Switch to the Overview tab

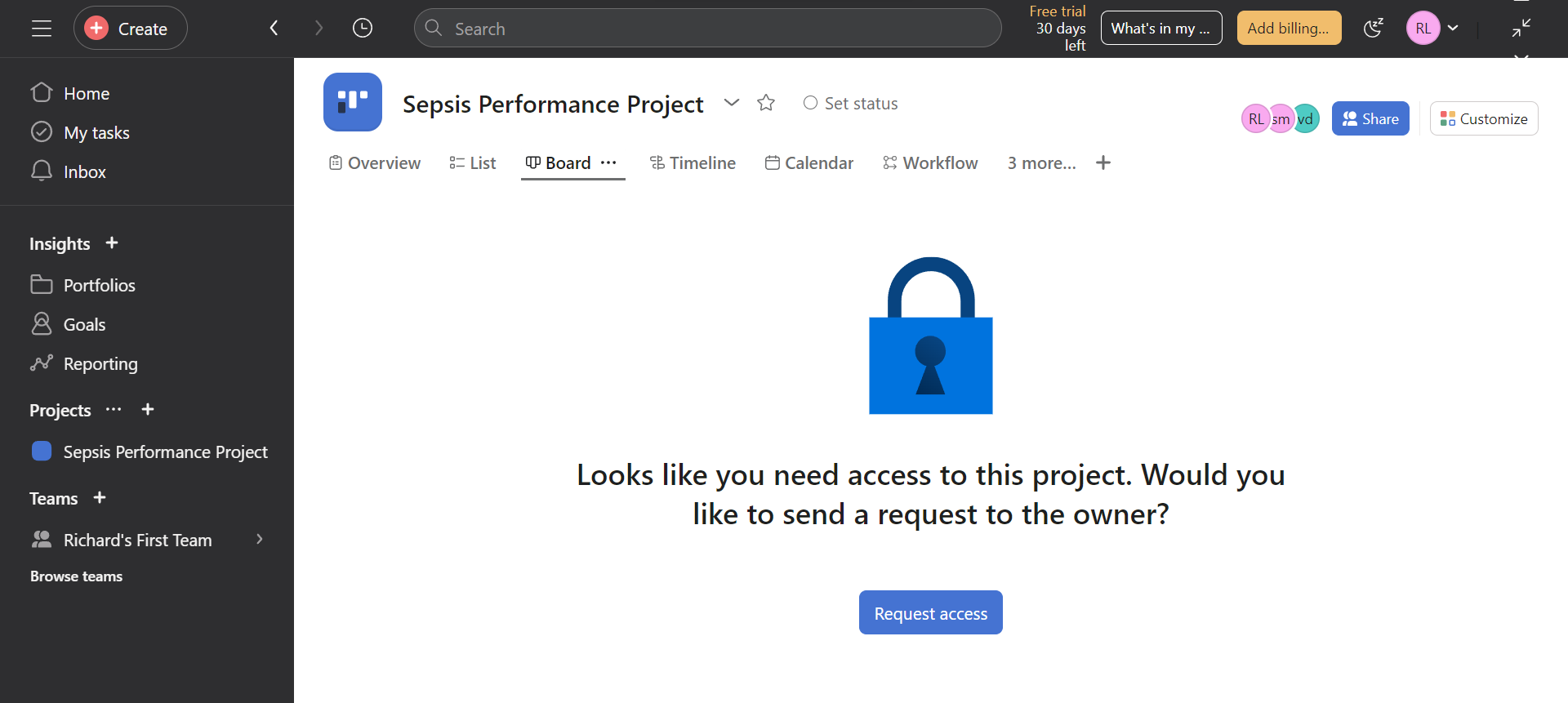[375, 163]
